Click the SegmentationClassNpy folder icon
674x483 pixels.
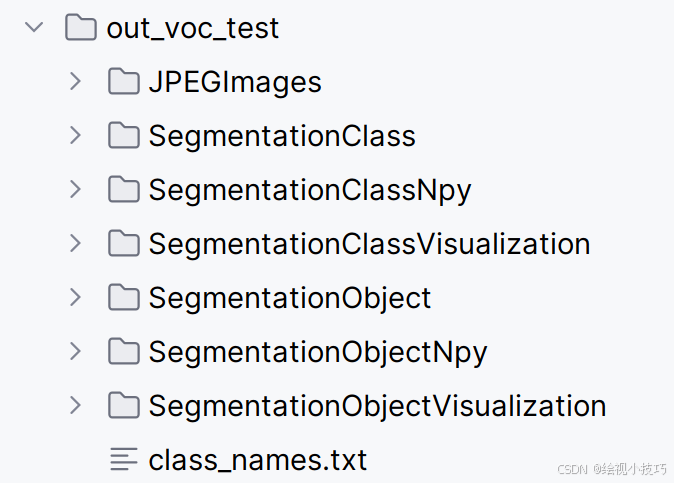point(123,189)
